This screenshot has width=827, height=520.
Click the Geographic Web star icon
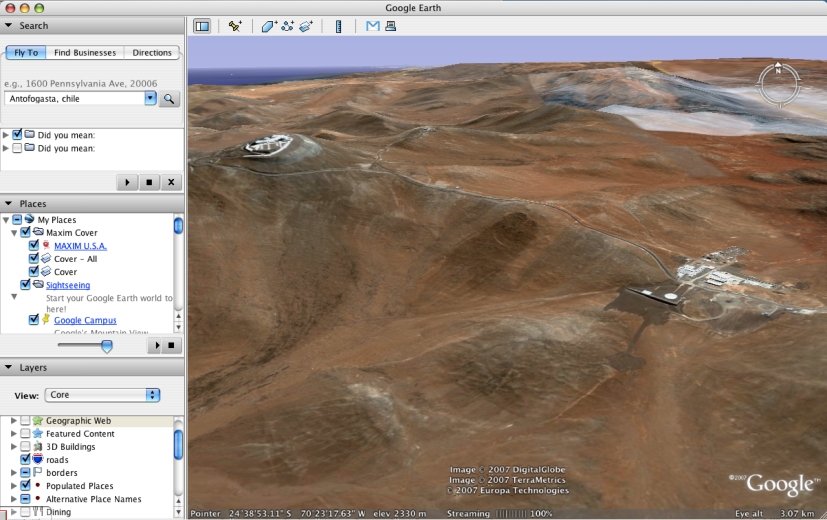pyautogui.click(x=37, y=420)
